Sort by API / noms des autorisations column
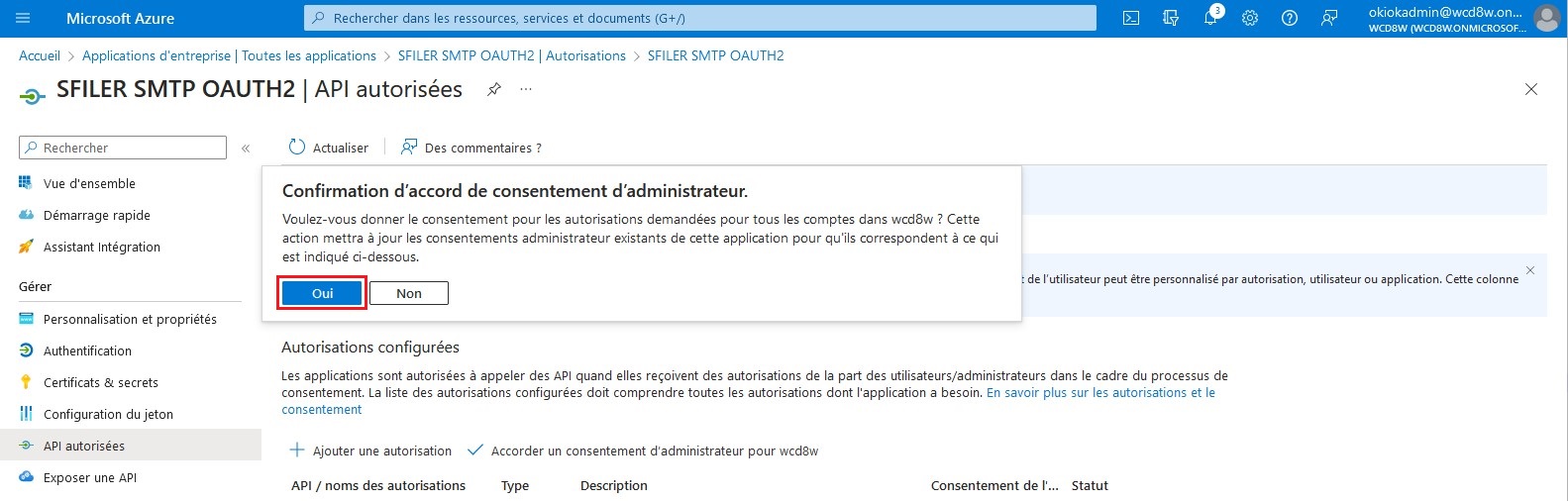 tap(378, 485)
